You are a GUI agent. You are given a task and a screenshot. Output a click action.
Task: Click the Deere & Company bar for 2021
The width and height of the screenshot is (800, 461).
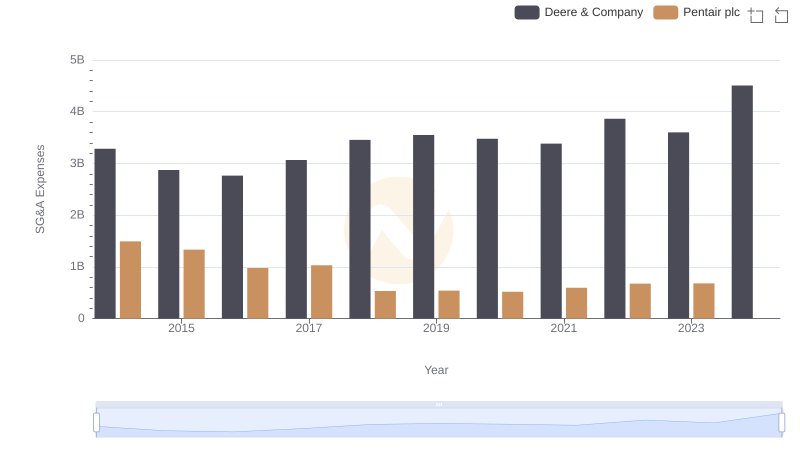(x=551, y=231)
